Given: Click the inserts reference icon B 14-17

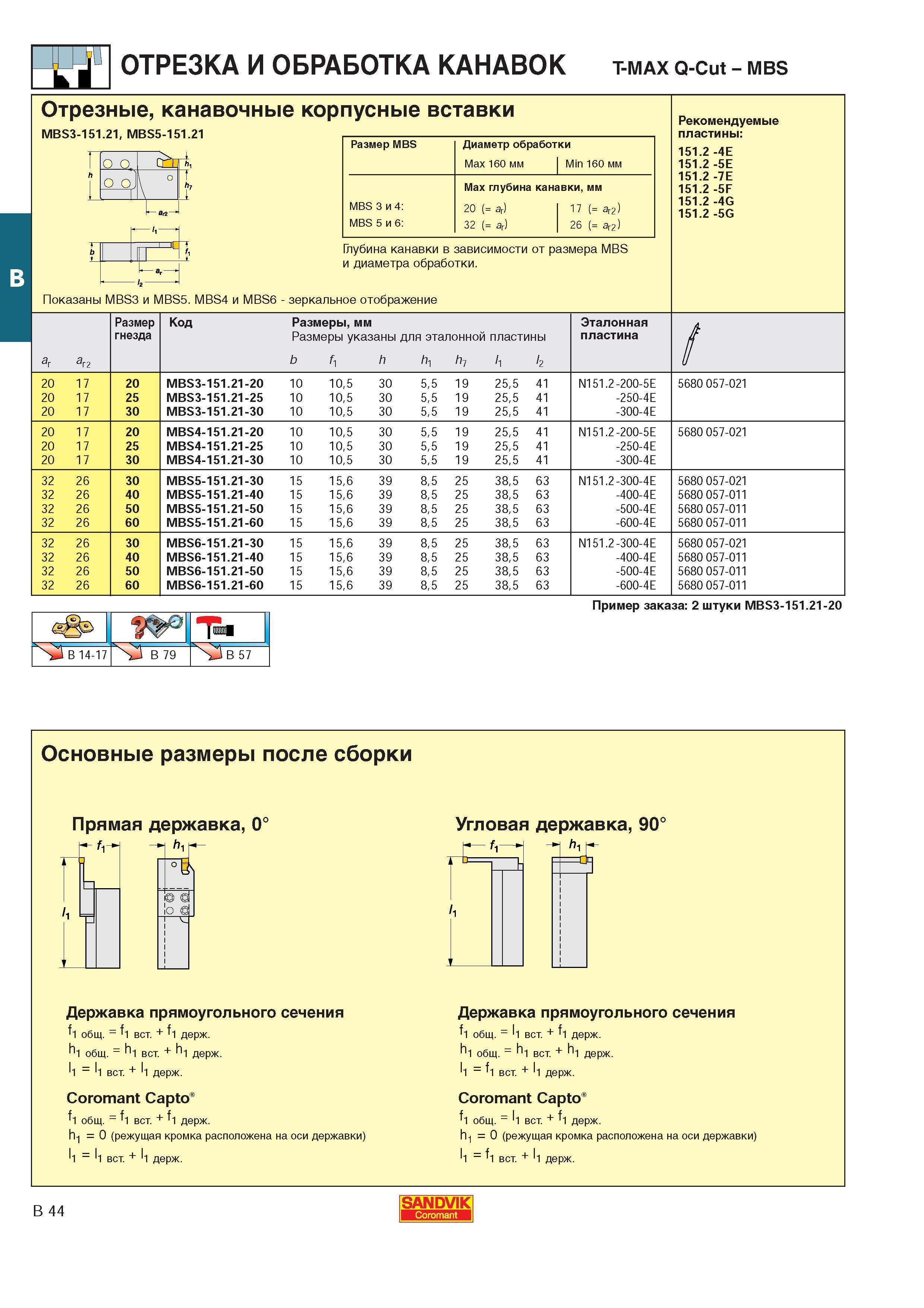Looking at the screenshot, I should pyautogui.click(x=71, y=639).
